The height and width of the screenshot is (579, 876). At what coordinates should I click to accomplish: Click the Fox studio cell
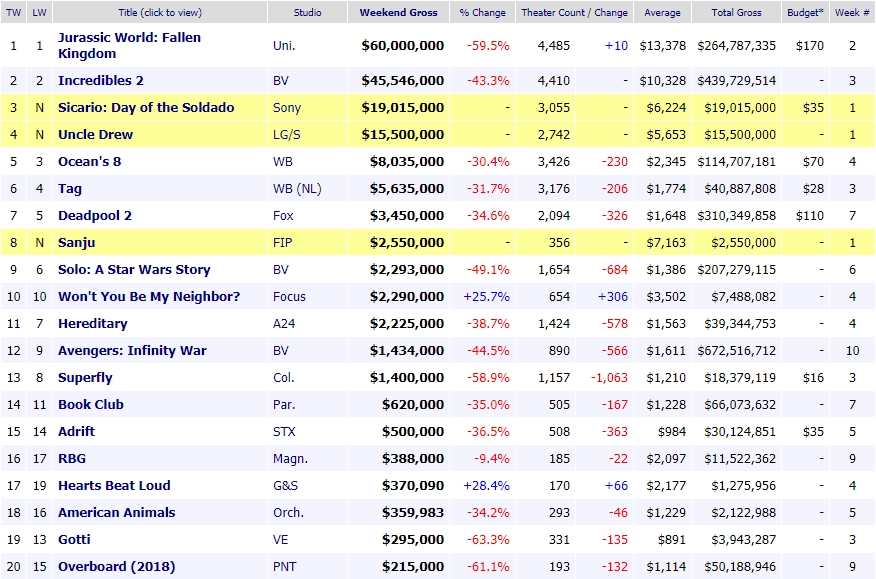283,216
